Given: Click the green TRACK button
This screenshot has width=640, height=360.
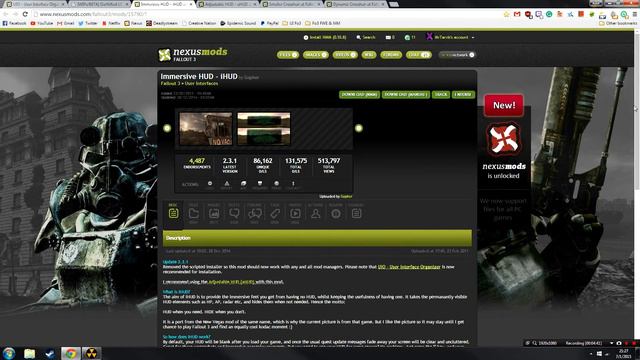Looking at the screenshot, I should (441, 94).
